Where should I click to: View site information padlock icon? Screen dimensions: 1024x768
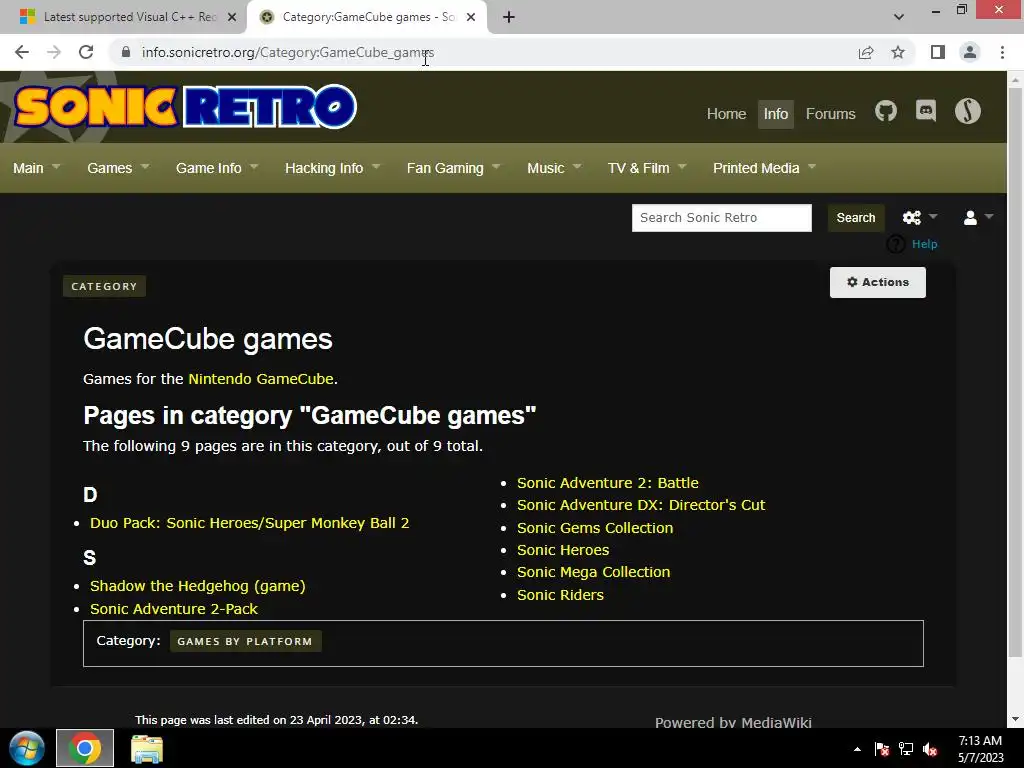click(126, 52)
